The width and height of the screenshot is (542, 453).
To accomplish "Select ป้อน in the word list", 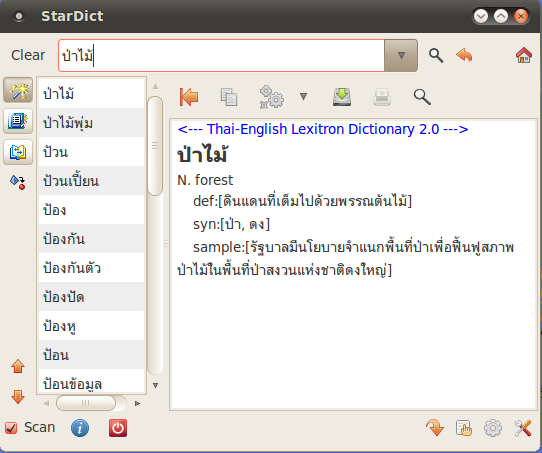I will tap(91, 355).
